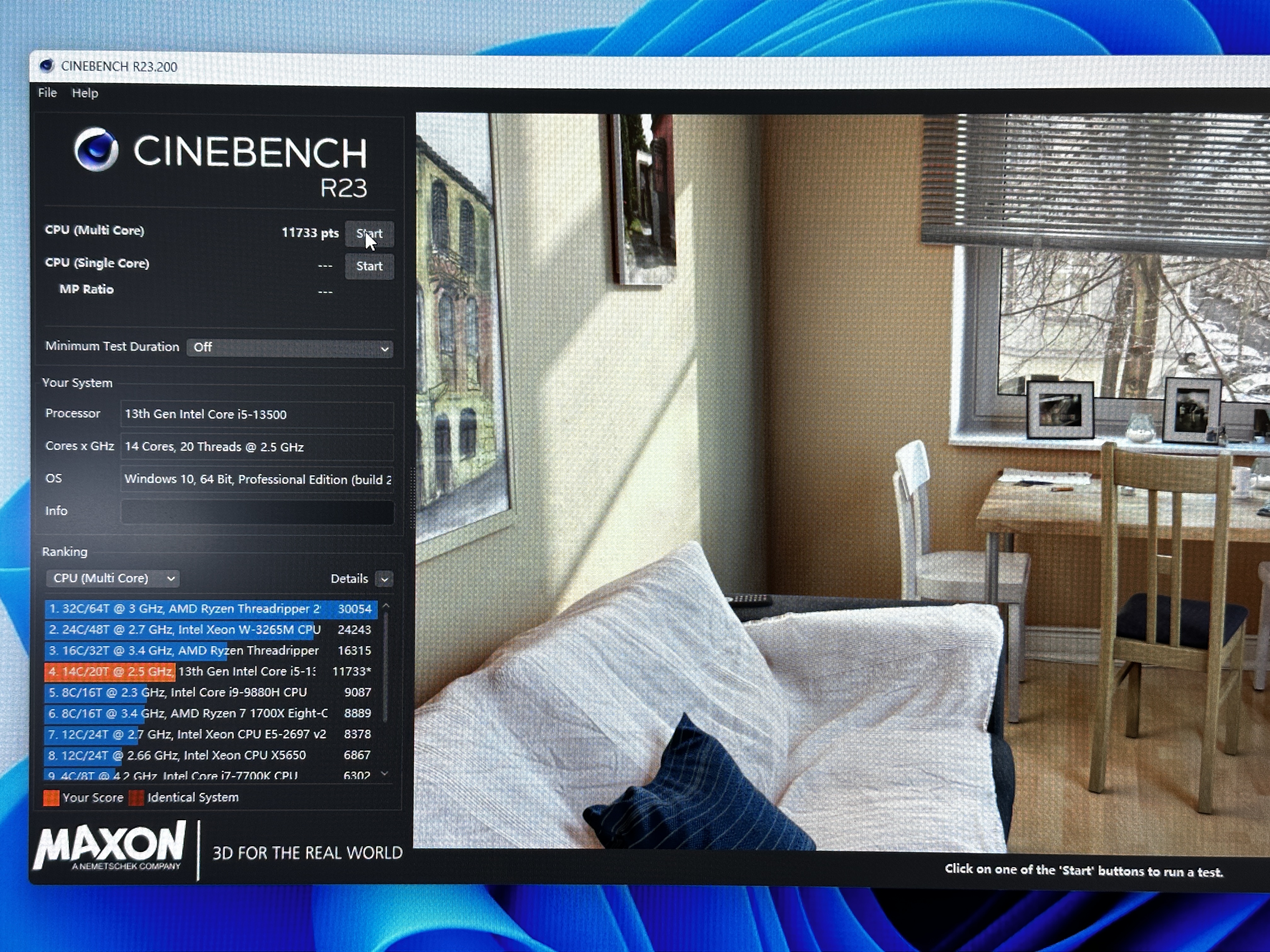
Task: Click the empty Info field
Action: coord(257,512)
